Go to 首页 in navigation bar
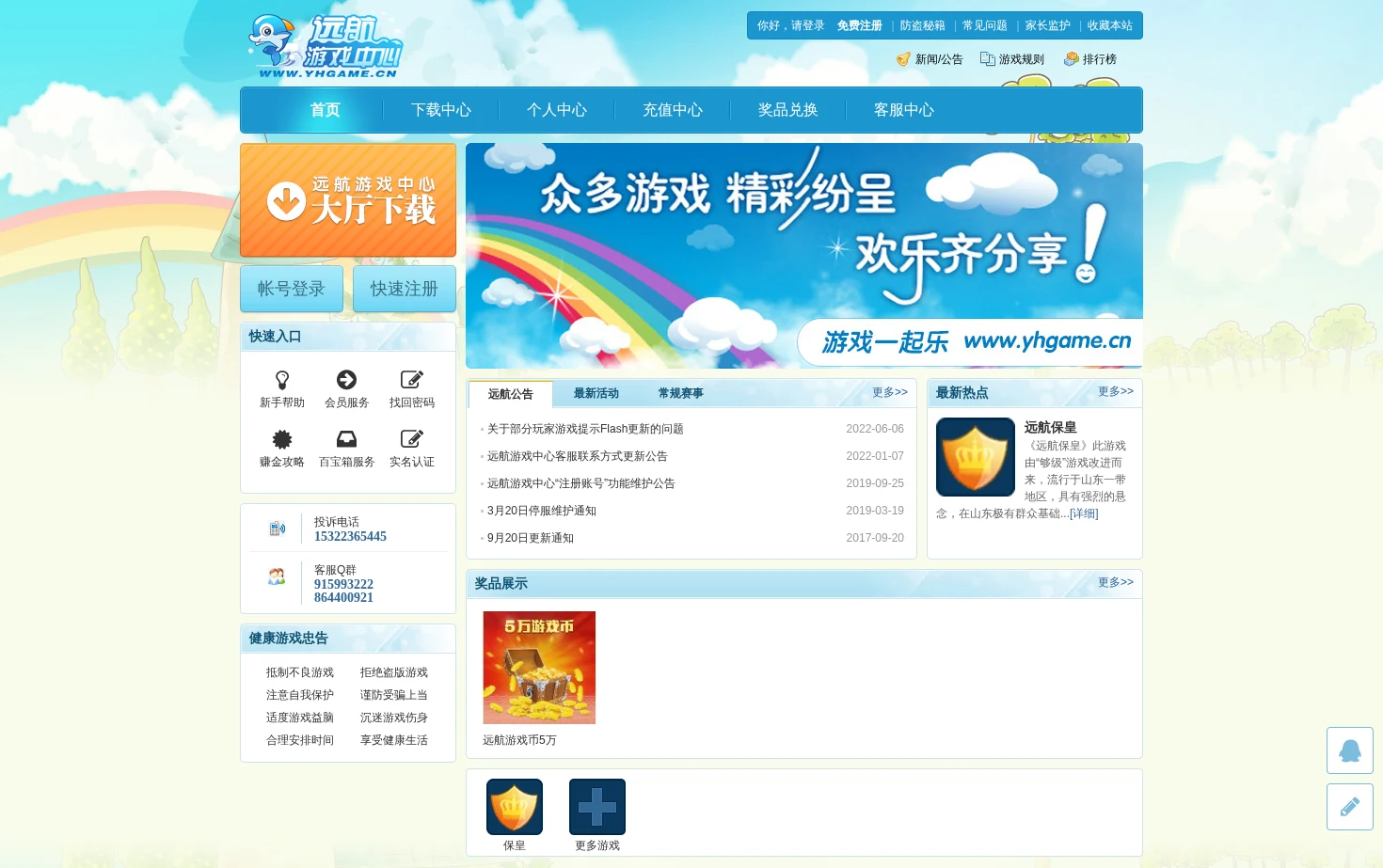Viewport: 1383px width, 868px height. click(x=326, y=110)
